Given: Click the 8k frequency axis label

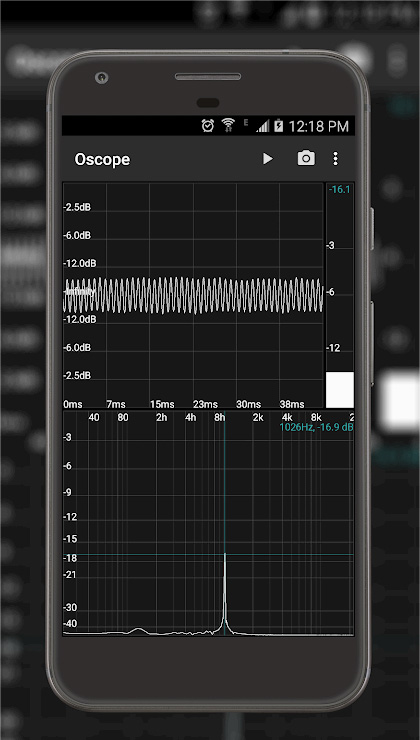Looking at the screenshot, I should point(316,418).
